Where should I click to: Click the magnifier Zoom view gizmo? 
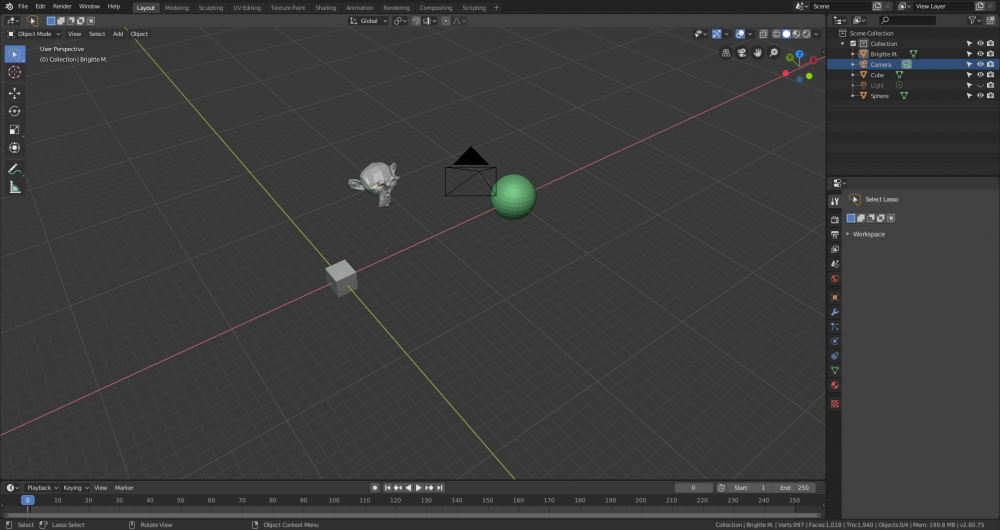(774, 53)
